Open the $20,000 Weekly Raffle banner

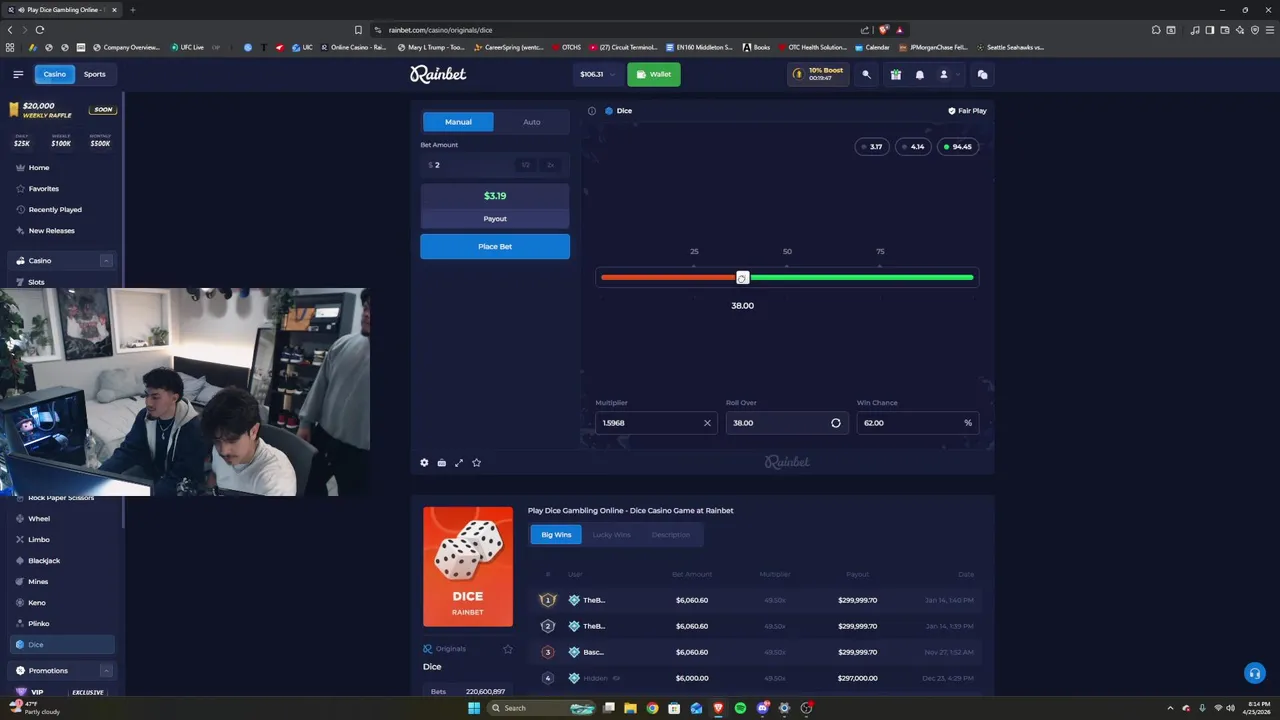click(62, 109)
